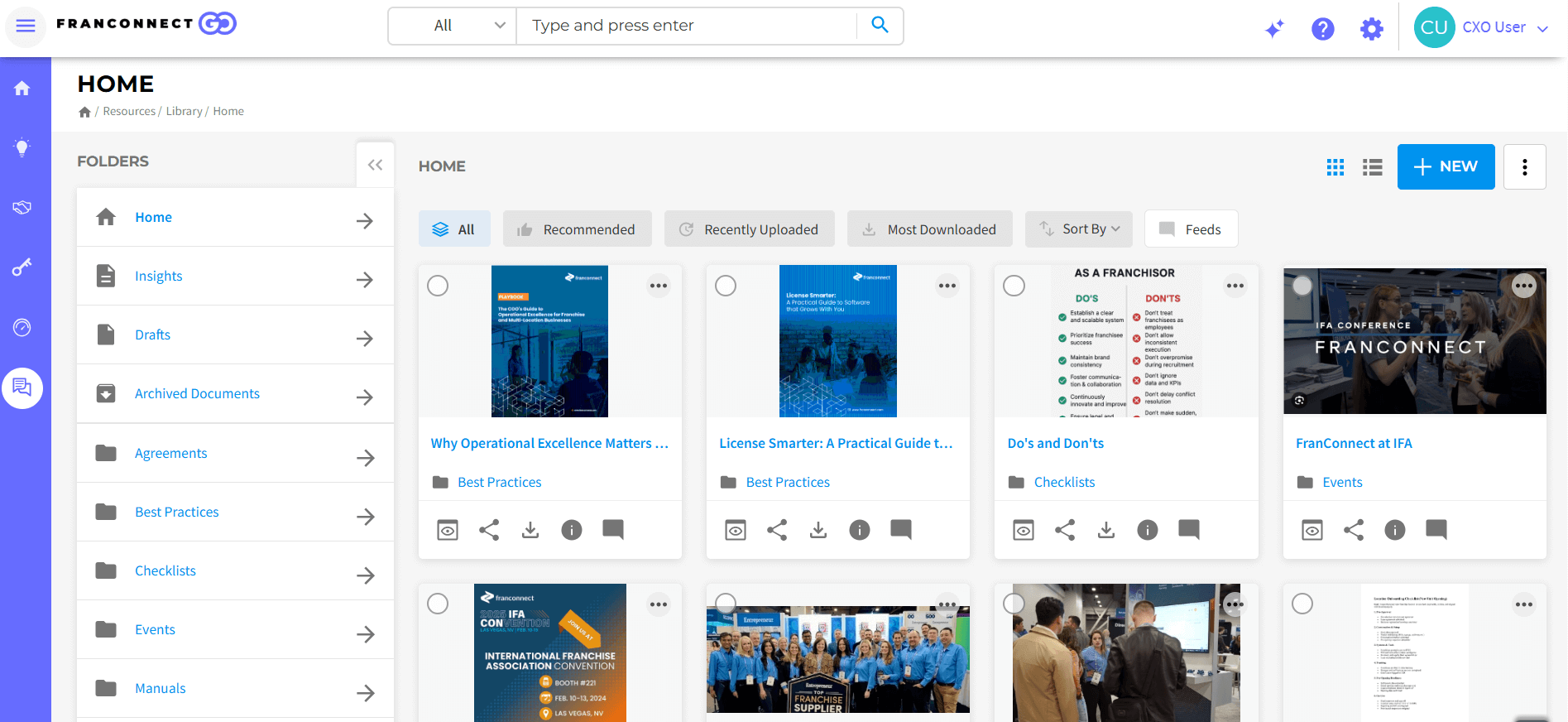
Task: Click the FranConnect logo
Action: (146, 23)
